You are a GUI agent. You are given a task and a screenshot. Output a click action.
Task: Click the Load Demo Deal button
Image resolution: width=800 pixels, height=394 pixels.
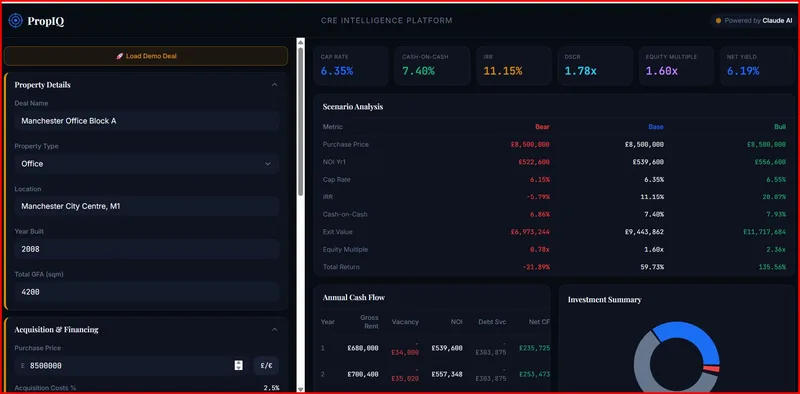[146, 56]
